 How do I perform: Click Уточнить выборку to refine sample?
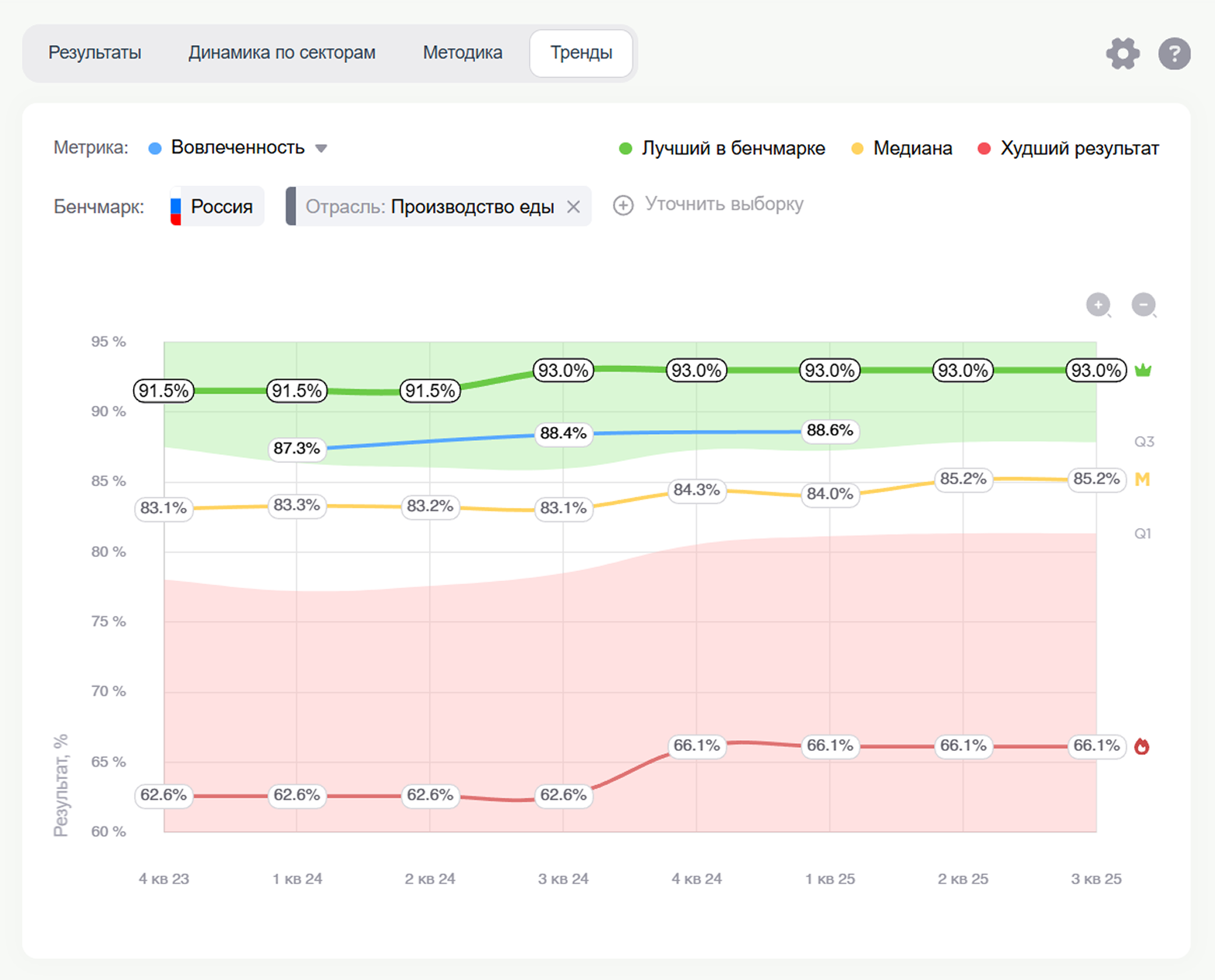(724, 204)
